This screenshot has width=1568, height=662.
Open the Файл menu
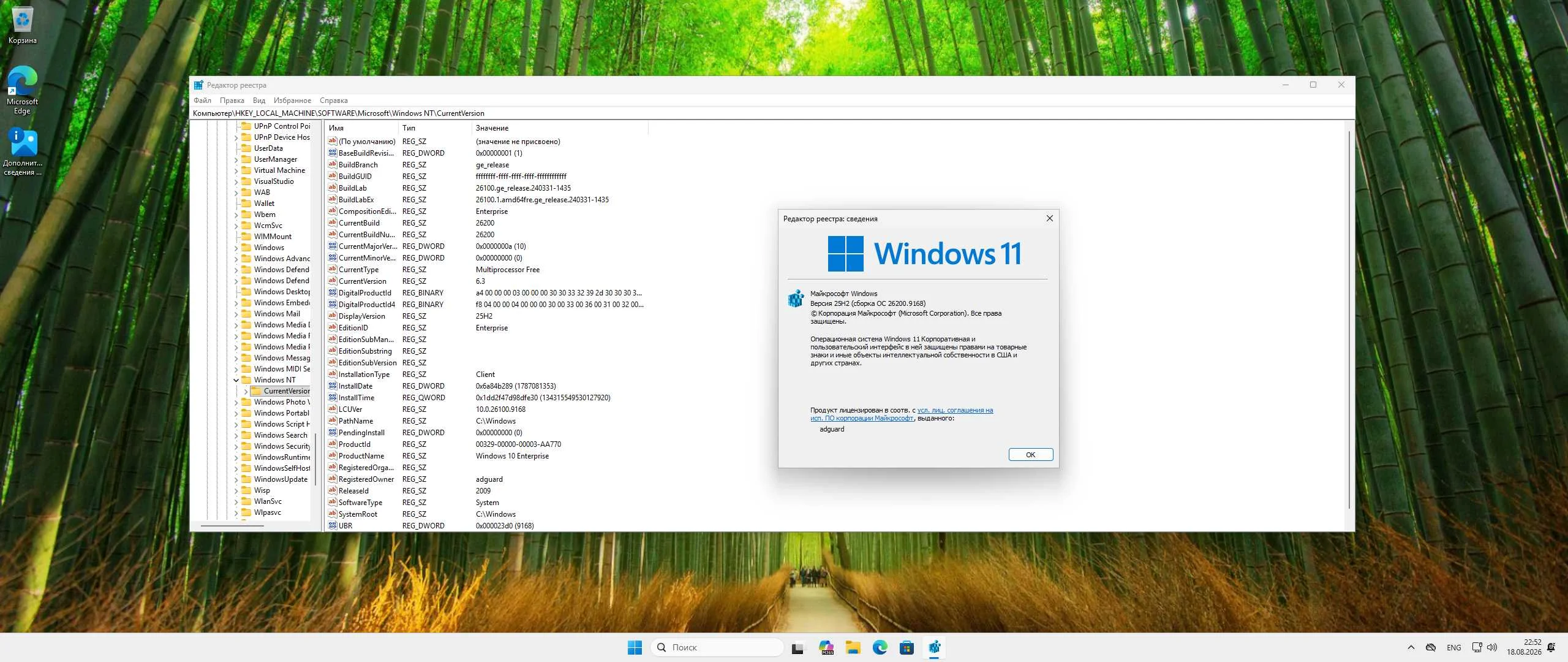tap(202, 101)
